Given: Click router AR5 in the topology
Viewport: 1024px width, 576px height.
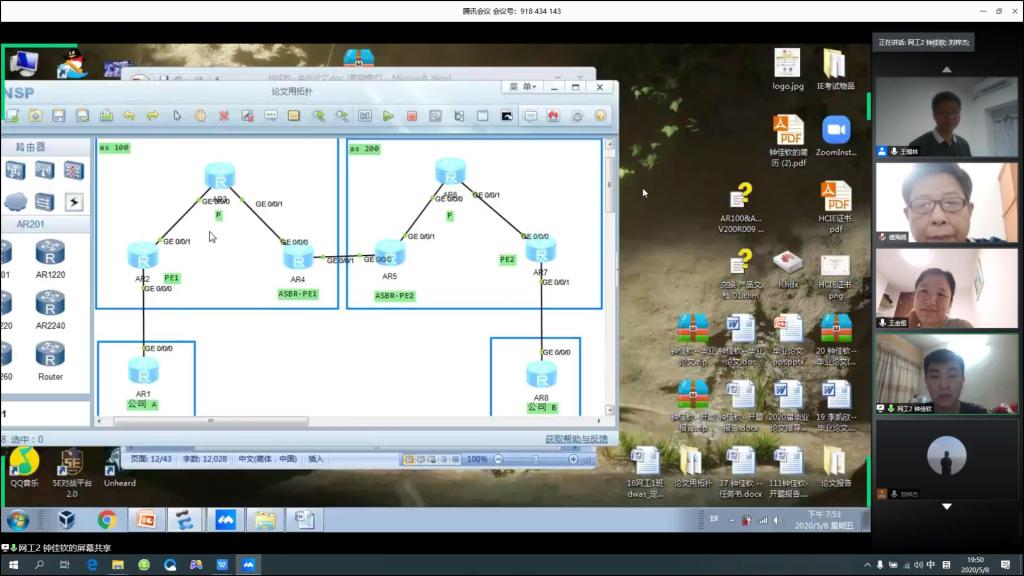Looking at the screenshot, I should (x=389, y=254).
